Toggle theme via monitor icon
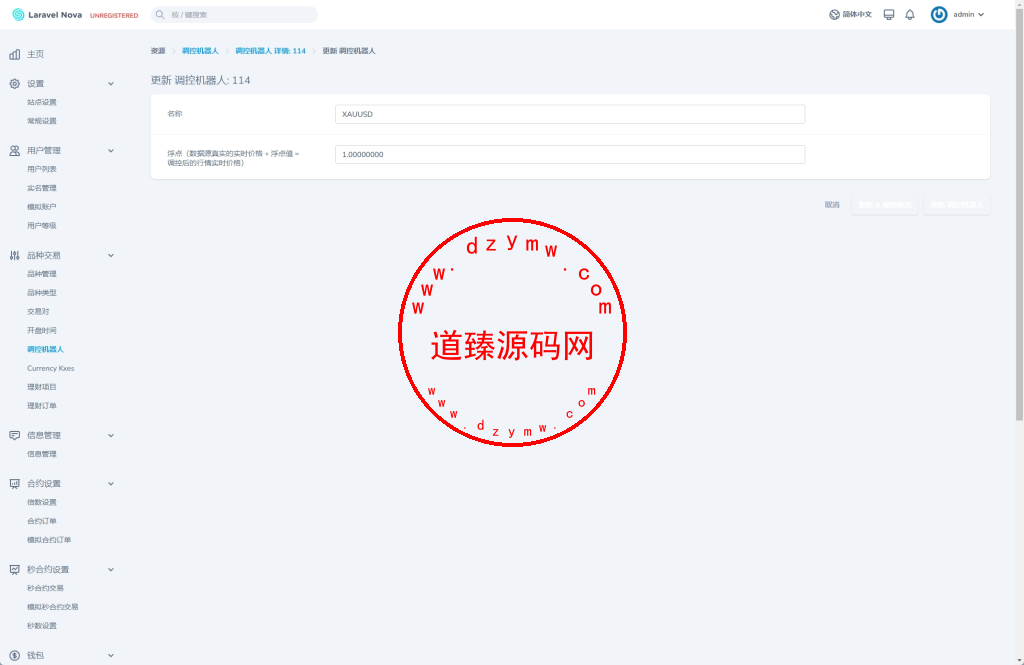This screenshot has width=1024, height=665. (889, 14)
